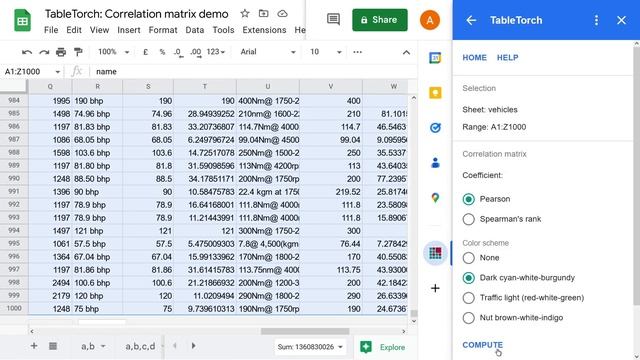640x360 pixels.
Task: Move document to folder icon
Action: [264, 13]
